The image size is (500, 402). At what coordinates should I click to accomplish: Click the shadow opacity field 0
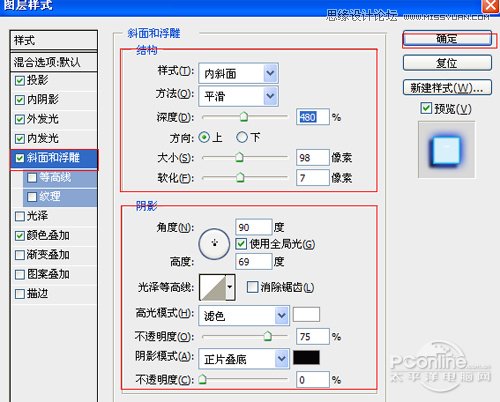pyautogui.click(x=313, y=380)
